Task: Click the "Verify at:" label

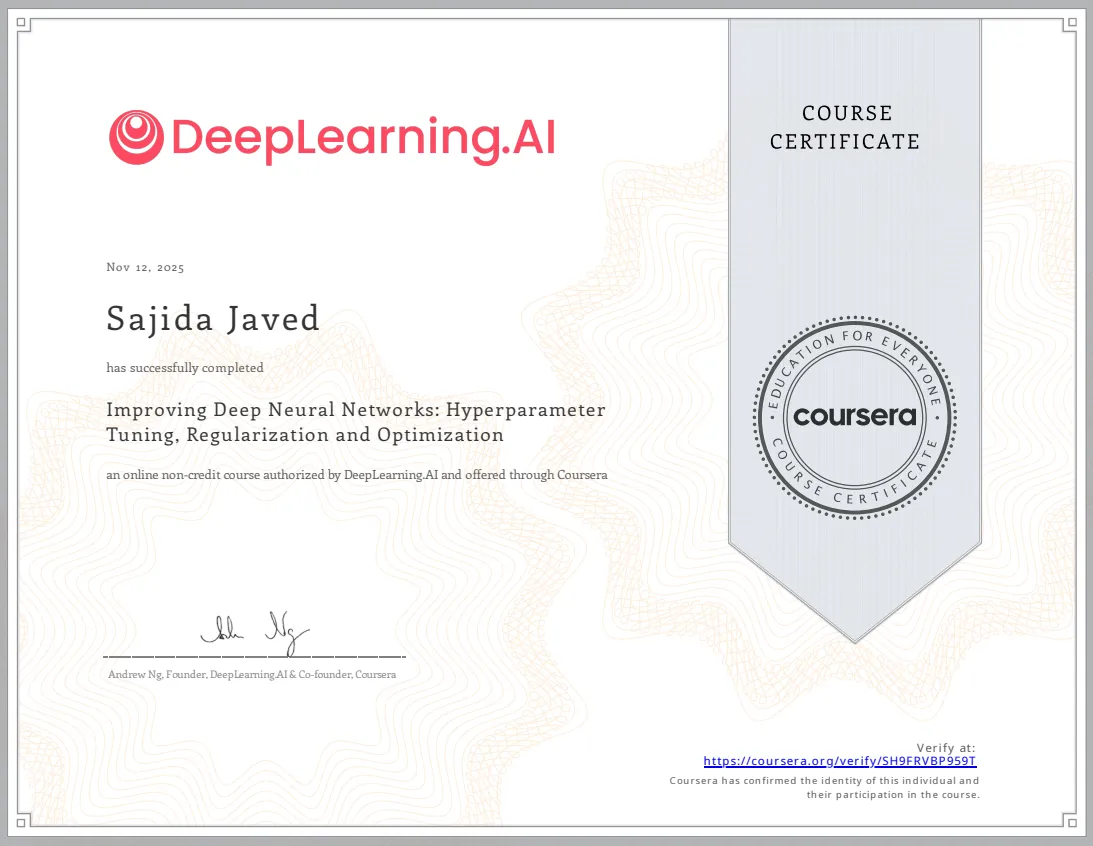Action: tap(946, 748)
